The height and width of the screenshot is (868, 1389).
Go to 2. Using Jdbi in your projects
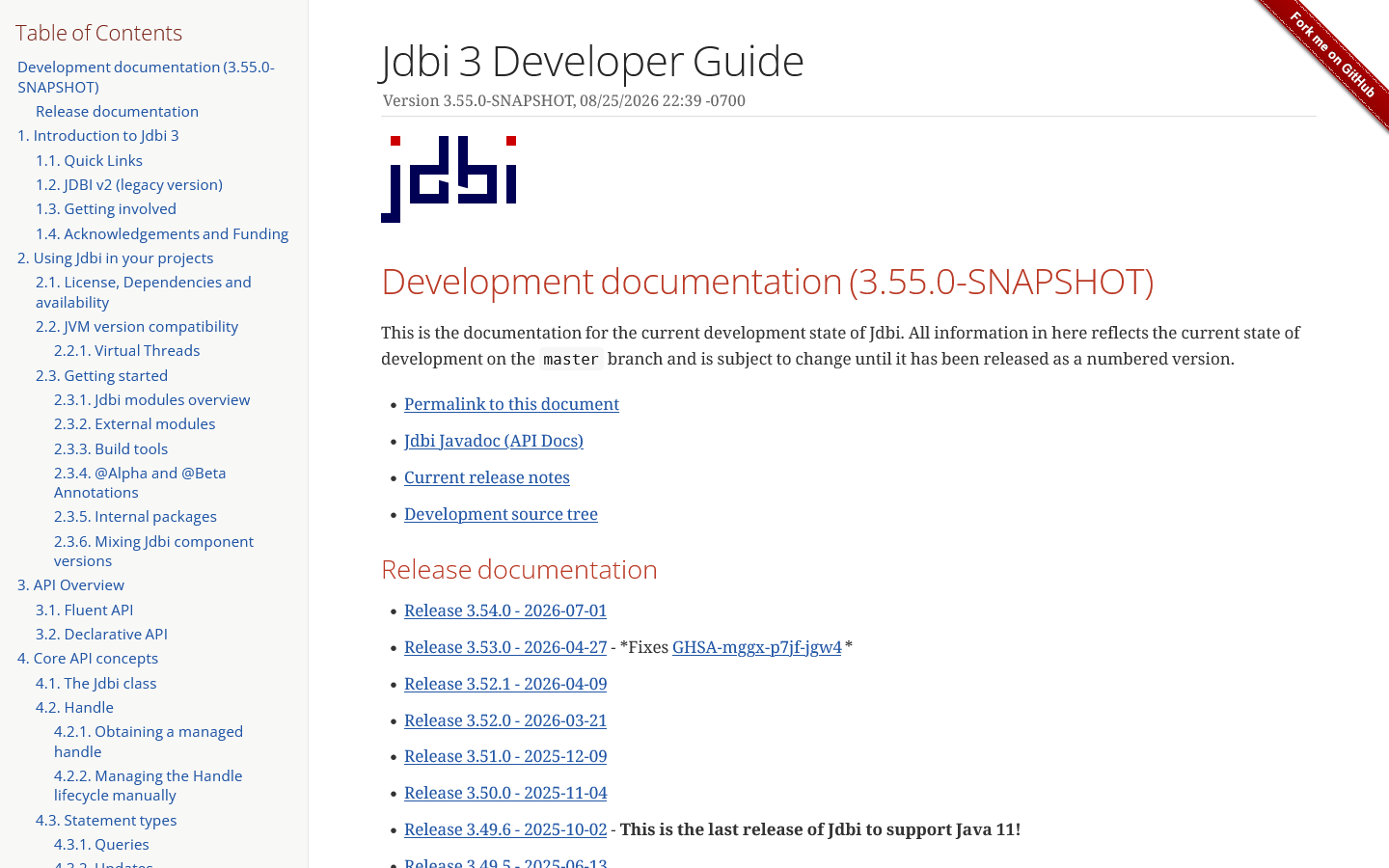click(x=116, y=258)
